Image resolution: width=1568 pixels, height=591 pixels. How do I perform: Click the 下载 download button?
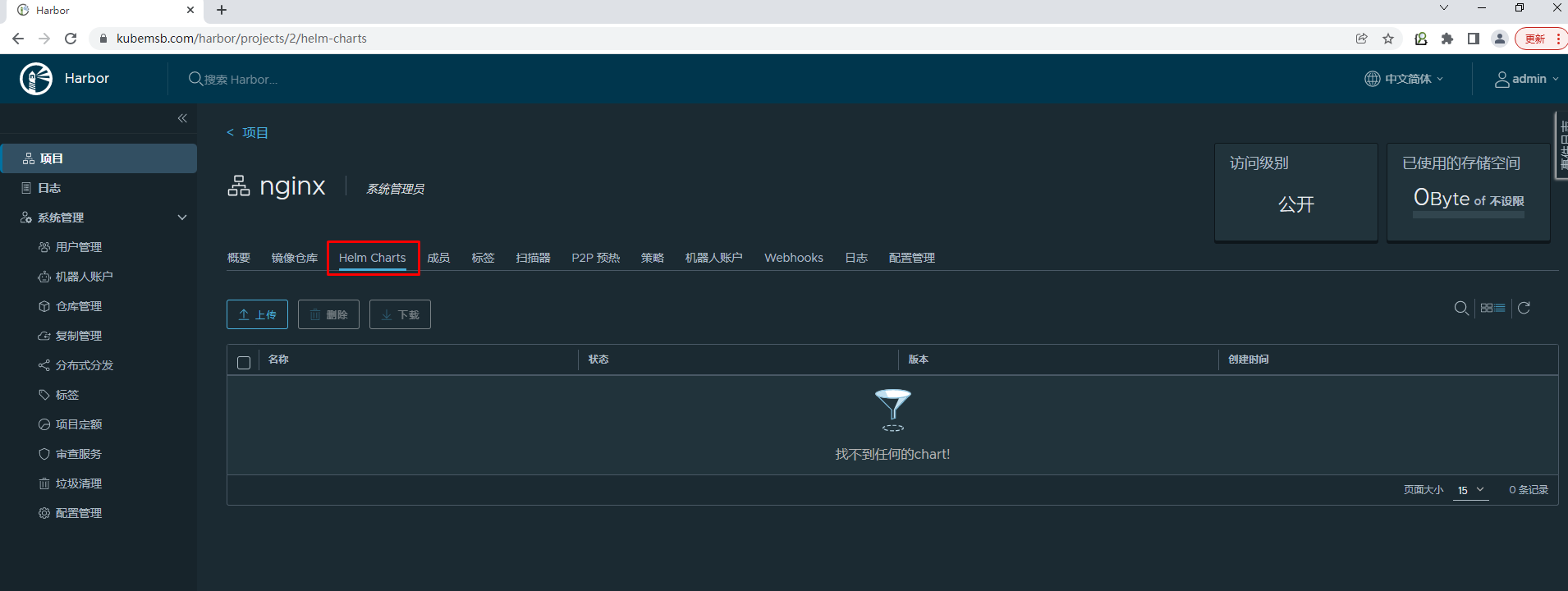click(x=400, y=314)
